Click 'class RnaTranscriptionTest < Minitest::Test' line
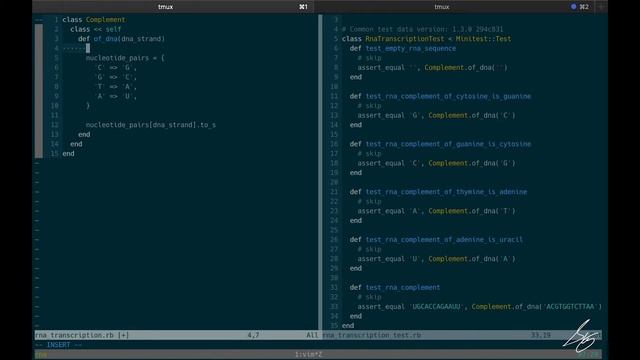Image resolution: width=640 pixels, height=360 pixels. (x=427, y=39)
